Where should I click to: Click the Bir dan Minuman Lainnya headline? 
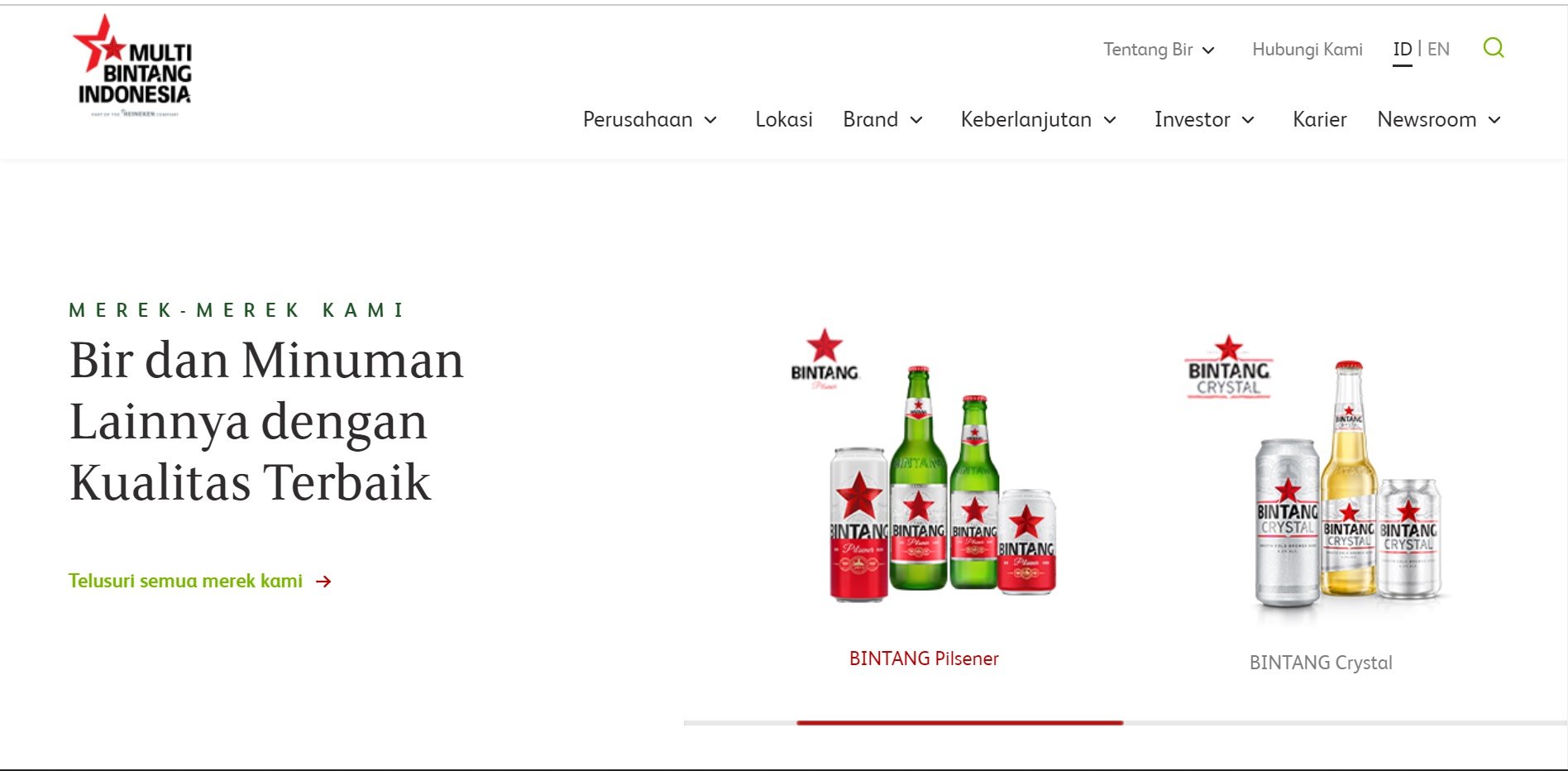pos(266,421)
